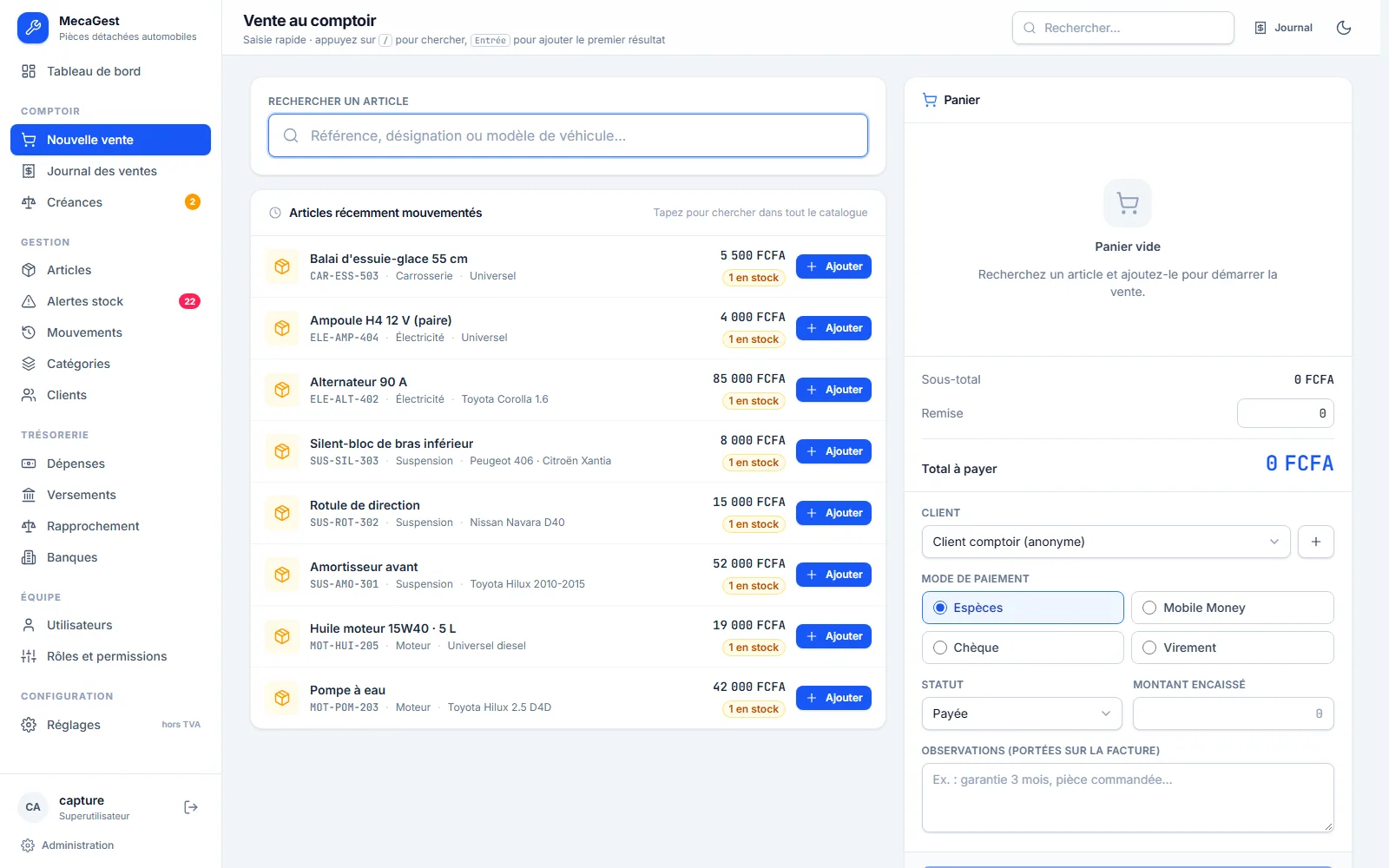The width and height of the screenshot is (1389, 868).
Task: Click the Remise amount field
Action: pyautogui.click(x=1286, y=413)
